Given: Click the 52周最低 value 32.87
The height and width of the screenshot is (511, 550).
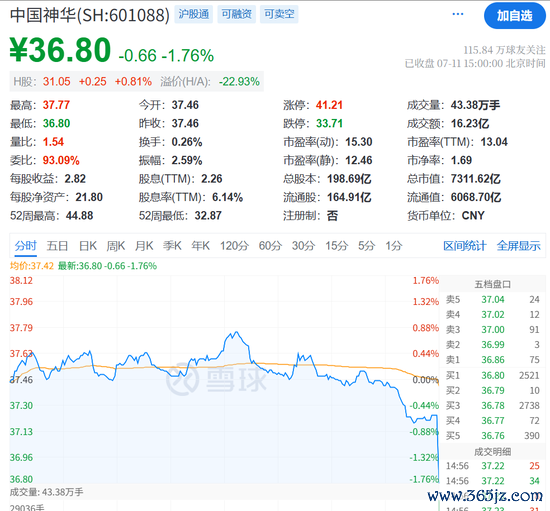Looking at the screenshot, I should [x=208, y=215].
